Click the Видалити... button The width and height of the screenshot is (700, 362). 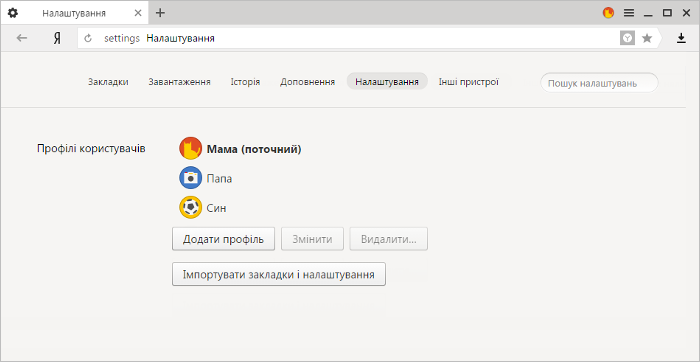389,239
